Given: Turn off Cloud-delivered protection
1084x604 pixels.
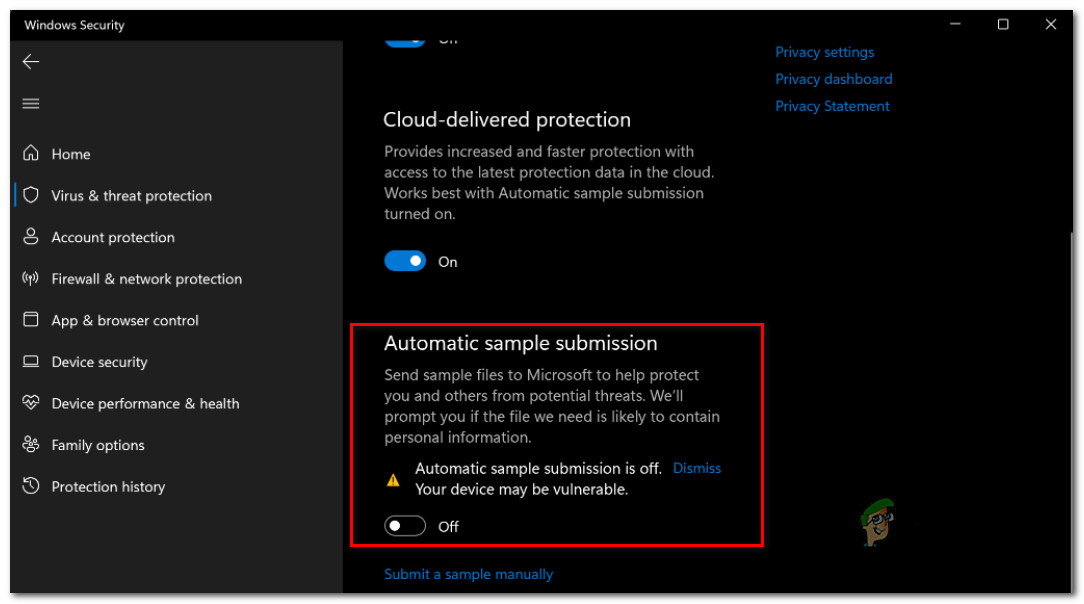Looking at the screenshot, I should click(405, 261).
